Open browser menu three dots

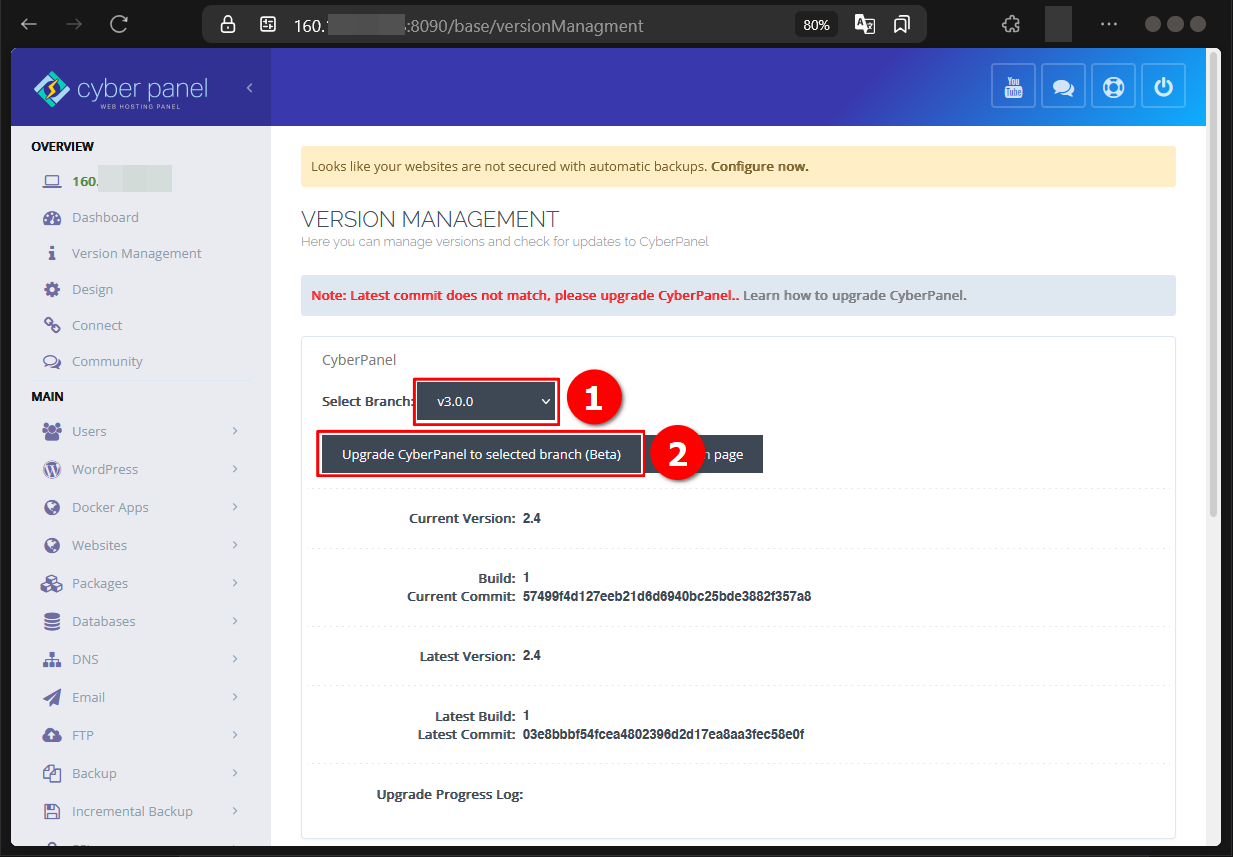coord(1109,25)
